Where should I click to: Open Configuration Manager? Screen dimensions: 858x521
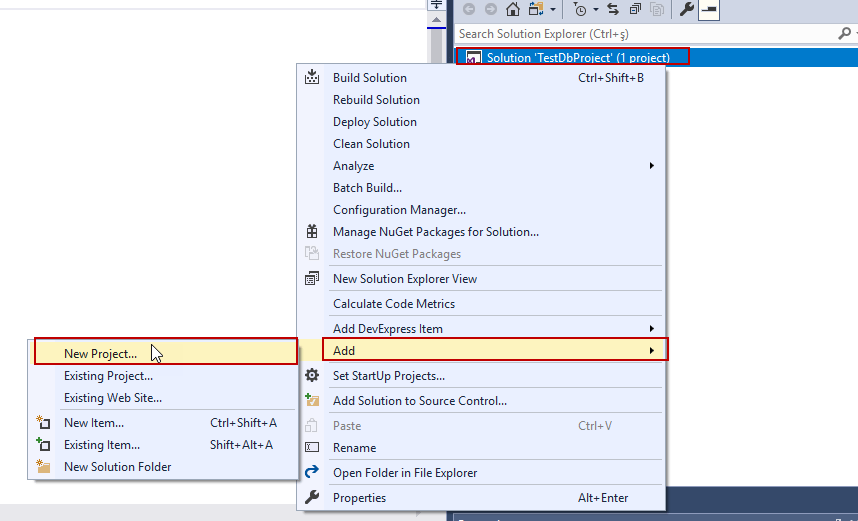[481, 210]
